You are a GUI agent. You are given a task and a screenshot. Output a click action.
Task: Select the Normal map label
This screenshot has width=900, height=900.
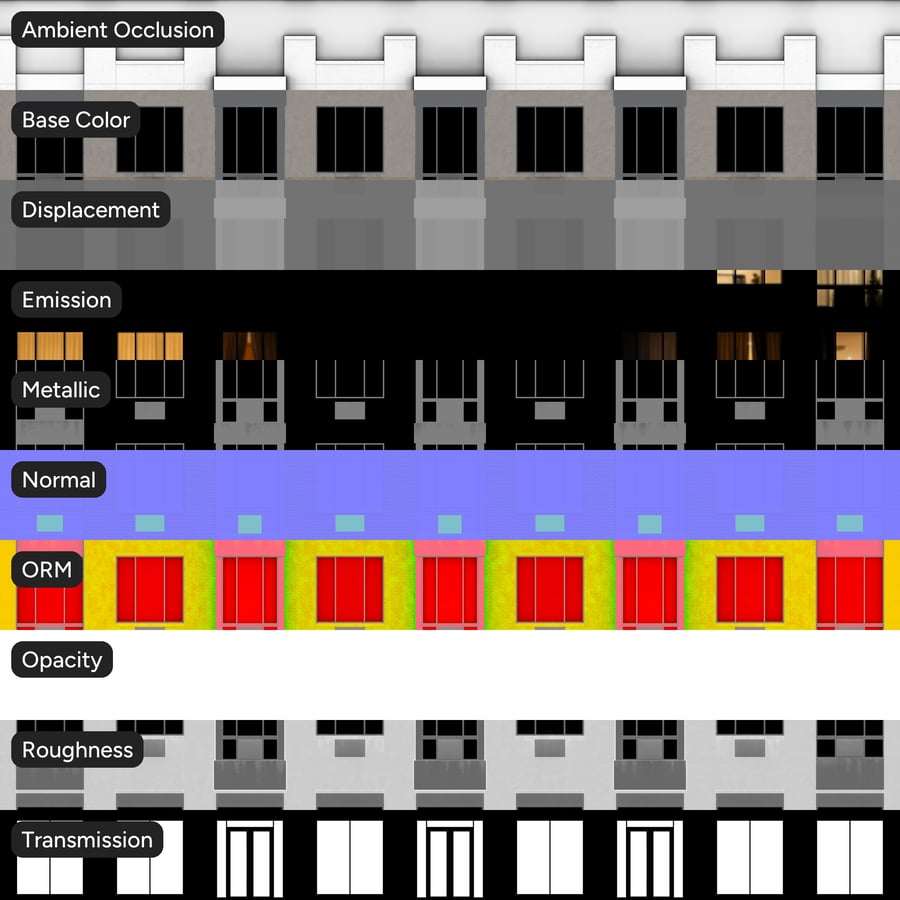point(59,480)
